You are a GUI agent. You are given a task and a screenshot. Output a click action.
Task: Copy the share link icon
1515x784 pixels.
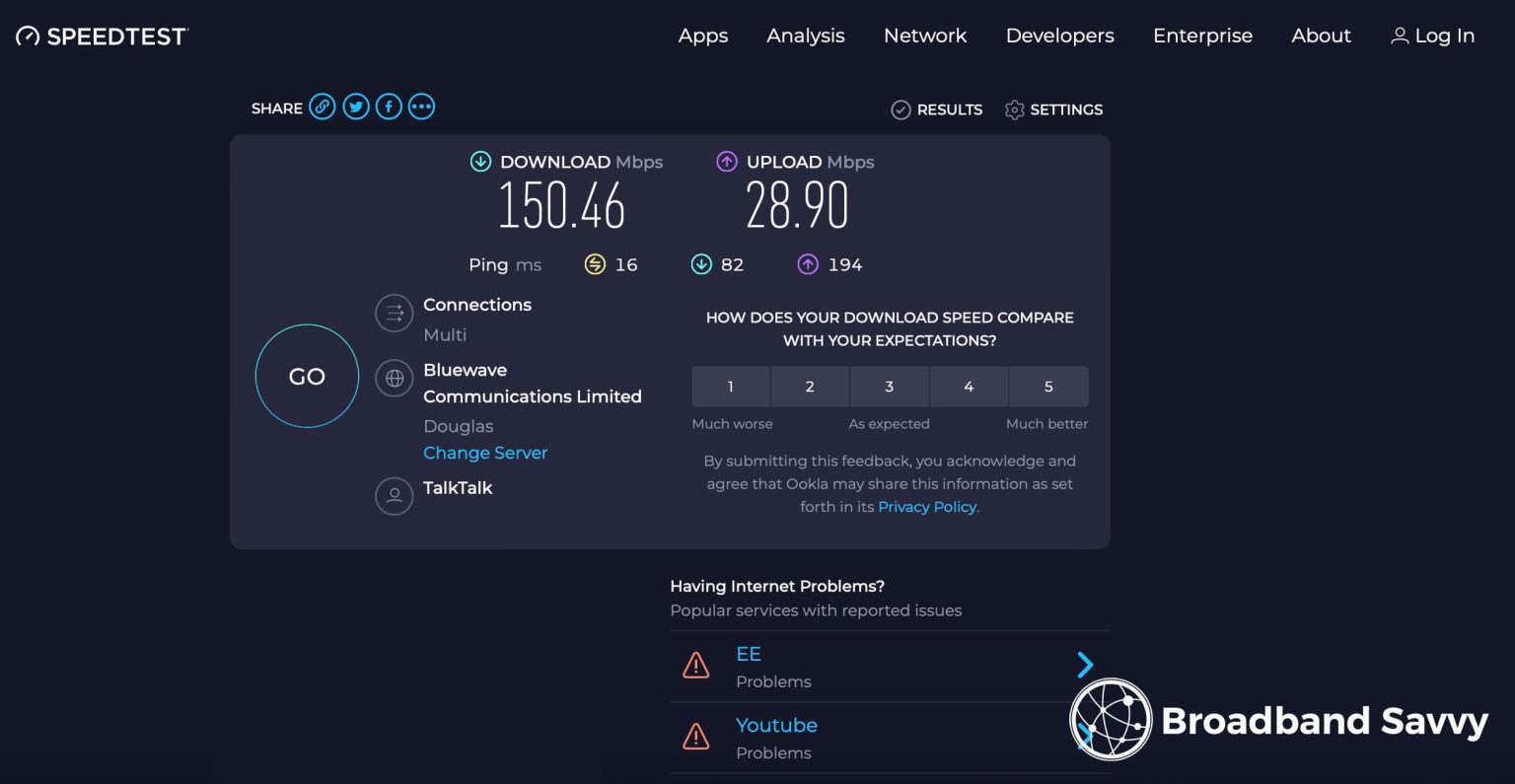coord(323,107)
